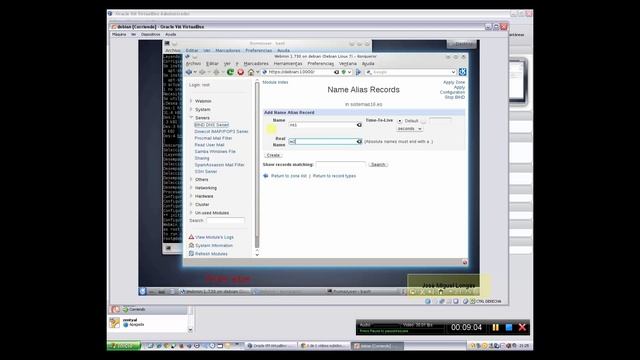Click the View Module's Logs warning icon
This screenshot has width=640, height=360.
click(x=191, y=237)
